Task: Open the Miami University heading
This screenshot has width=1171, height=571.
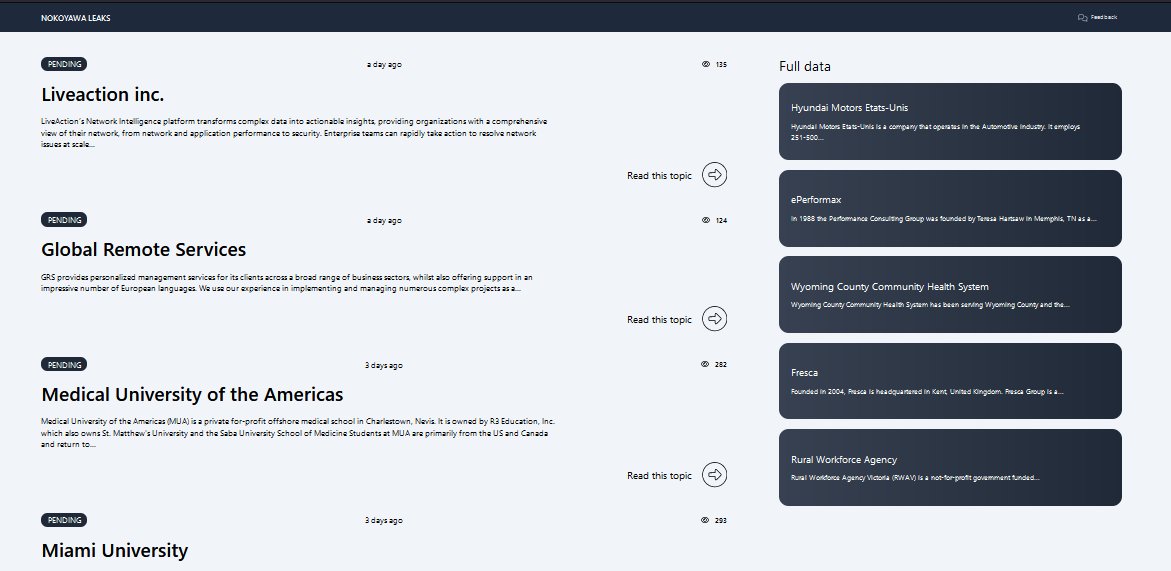Action: pos(114,551)
